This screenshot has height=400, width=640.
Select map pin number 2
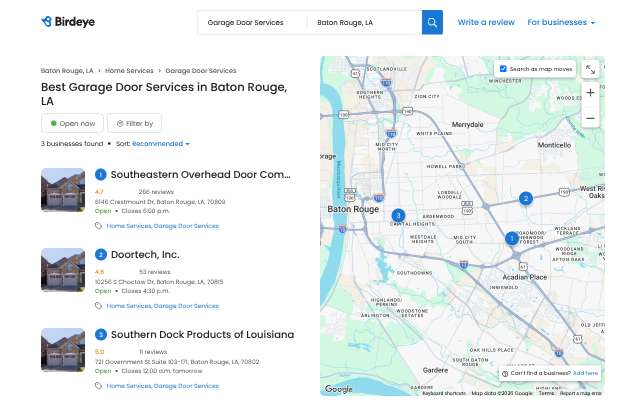(x=526, y=198)
